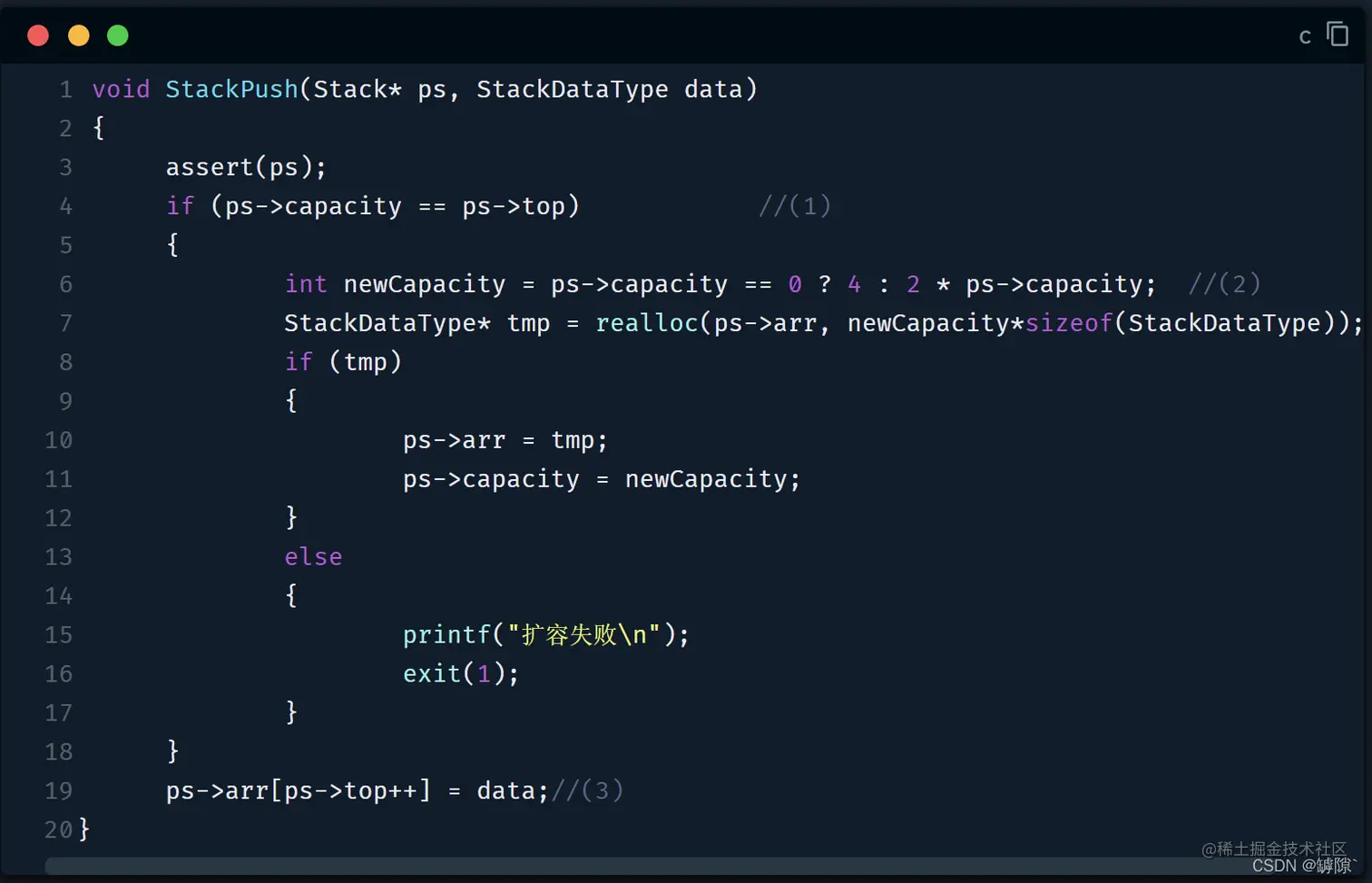This screenshot has width=1372, height=883.
Task: Click "if (tmp)" on line 8
Action: 343,362
